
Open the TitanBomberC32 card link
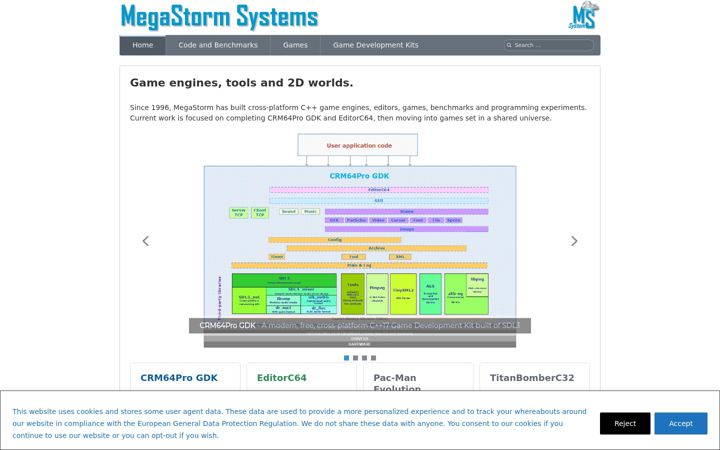pos(532,378)
